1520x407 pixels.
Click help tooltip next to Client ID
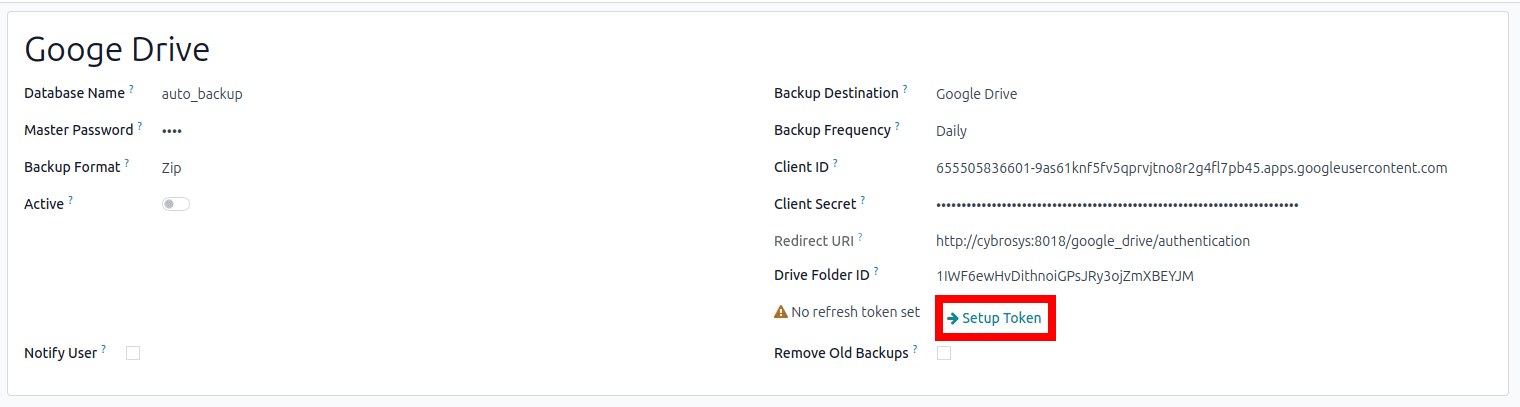[835, 164]
